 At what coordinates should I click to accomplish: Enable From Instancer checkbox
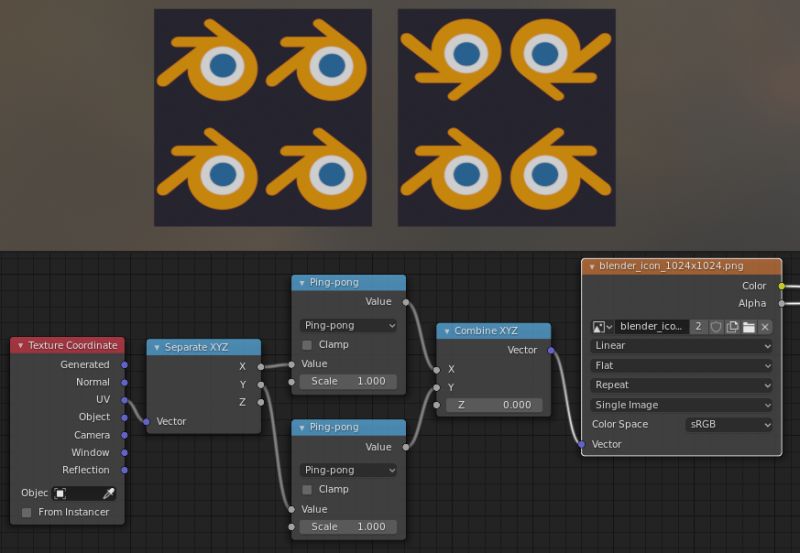(27, 512)
